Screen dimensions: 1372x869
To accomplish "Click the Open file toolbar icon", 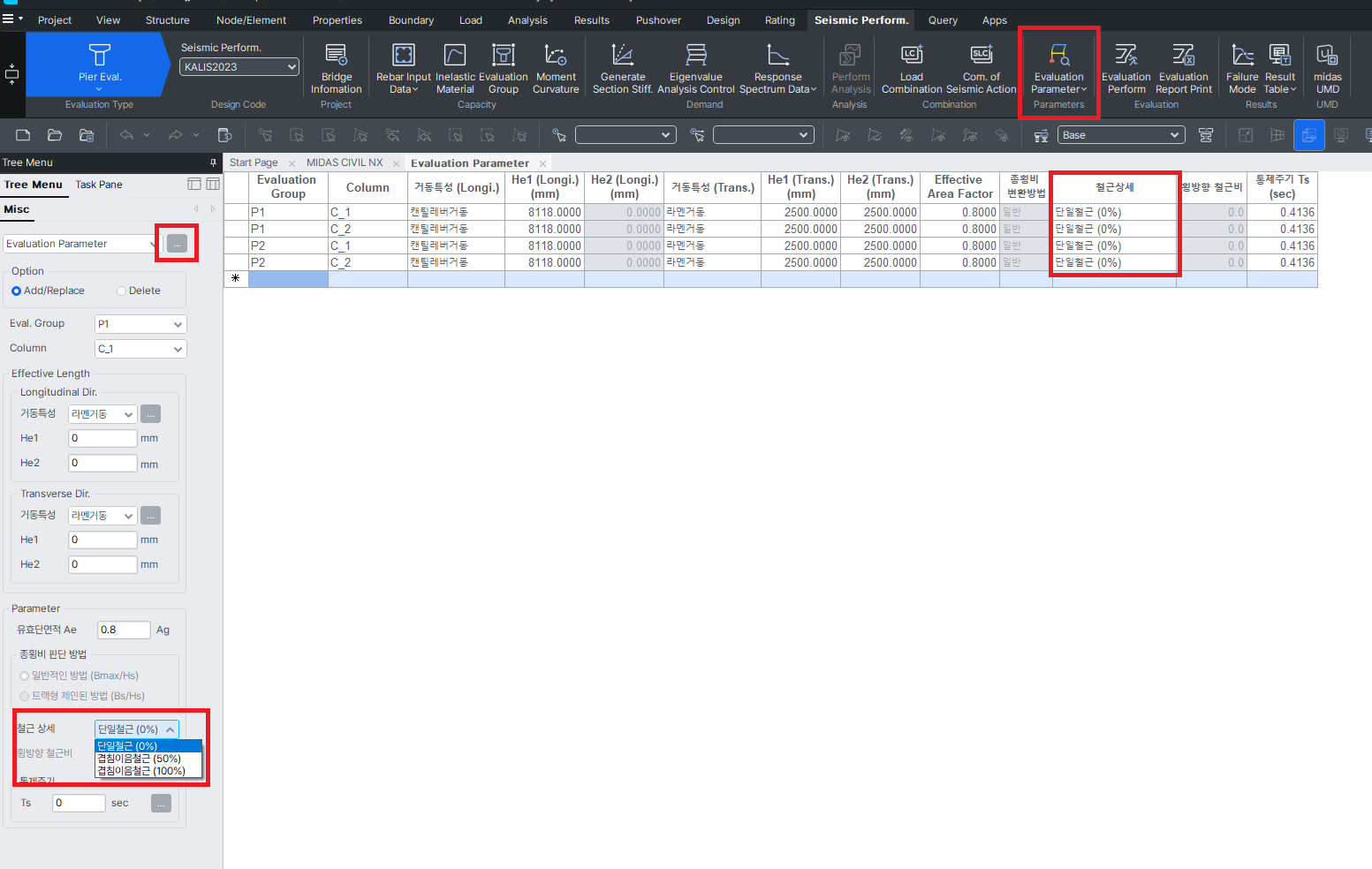I will (55, 135).
